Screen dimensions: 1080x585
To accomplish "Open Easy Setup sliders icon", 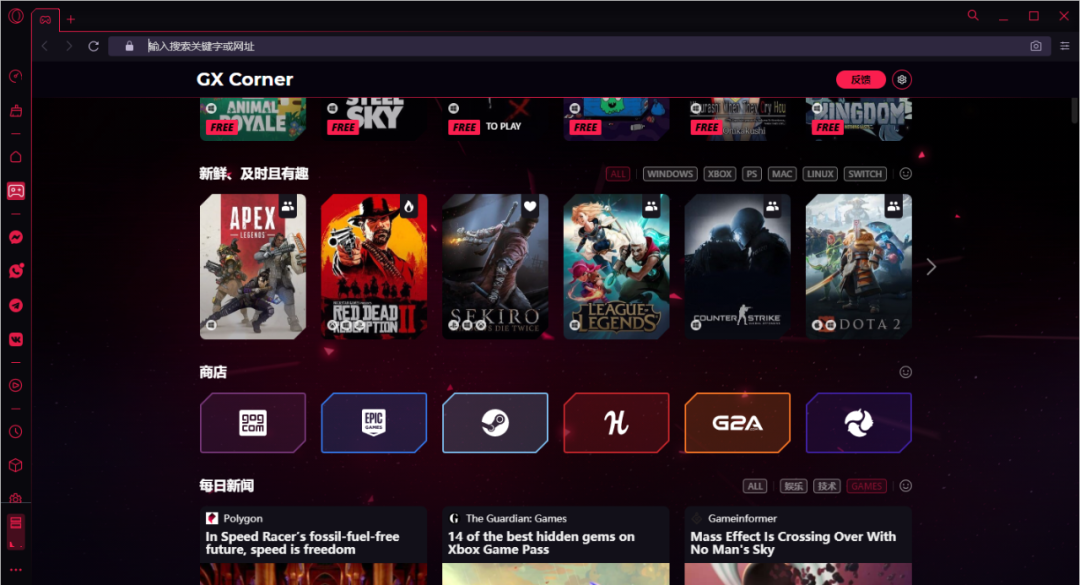I will pos(1064,46).
